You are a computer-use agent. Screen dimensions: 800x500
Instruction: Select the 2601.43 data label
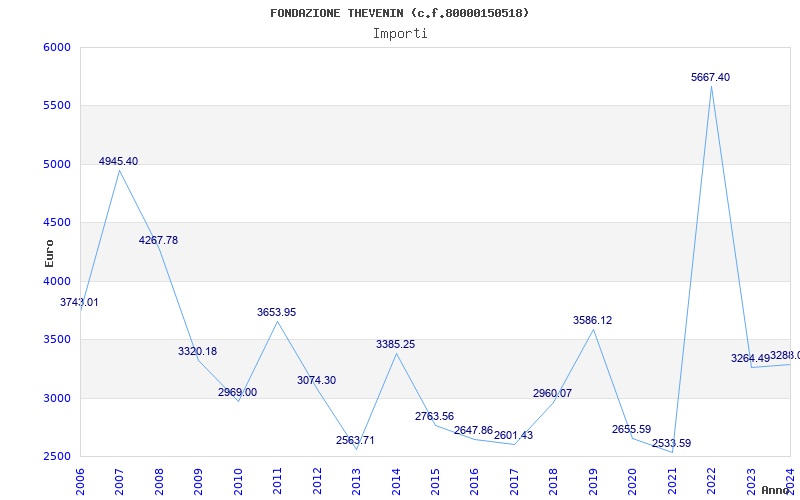[513, 436]
